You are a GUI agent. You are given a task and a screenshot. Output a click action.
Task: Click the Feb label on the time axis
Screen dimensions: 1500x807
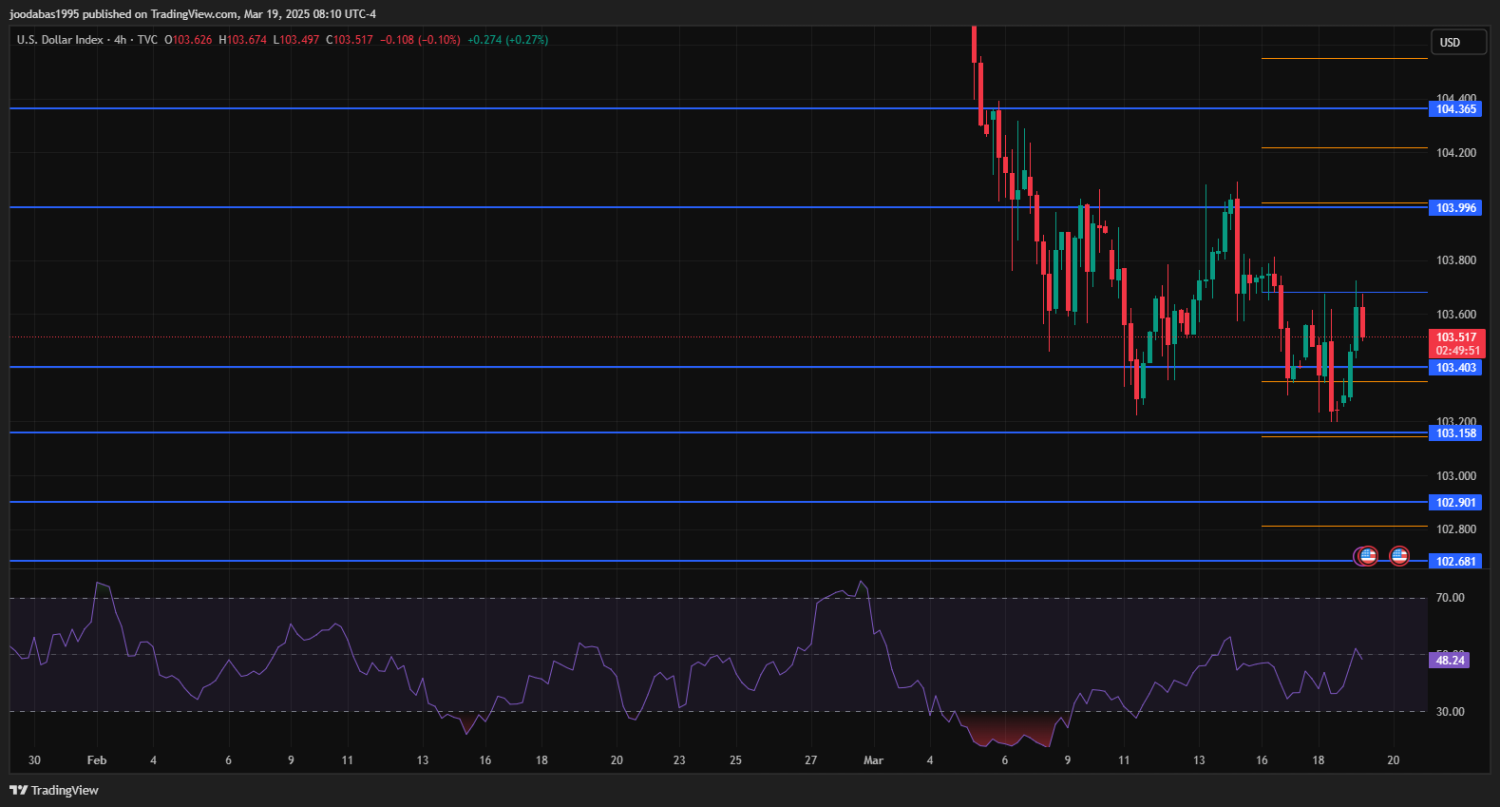pyautogui.click(x=96, y=760)
